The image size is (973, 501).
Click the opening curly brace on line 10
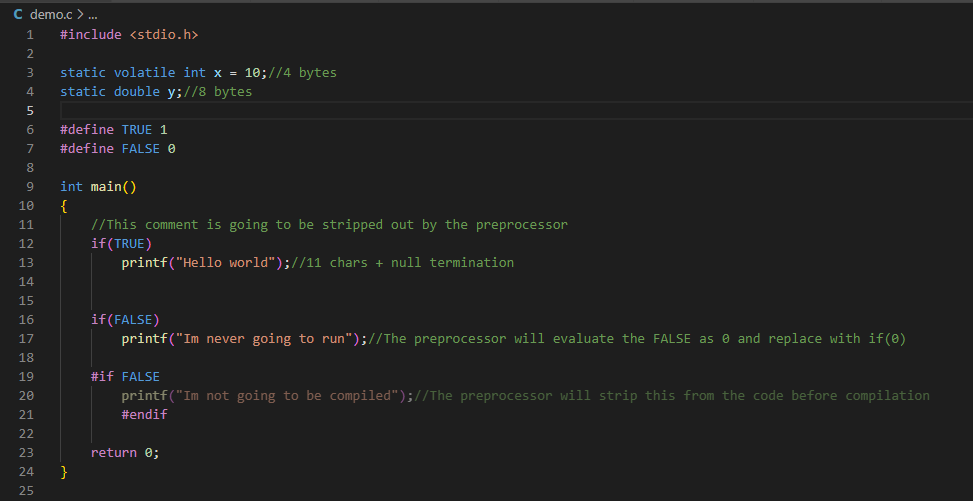63,205
